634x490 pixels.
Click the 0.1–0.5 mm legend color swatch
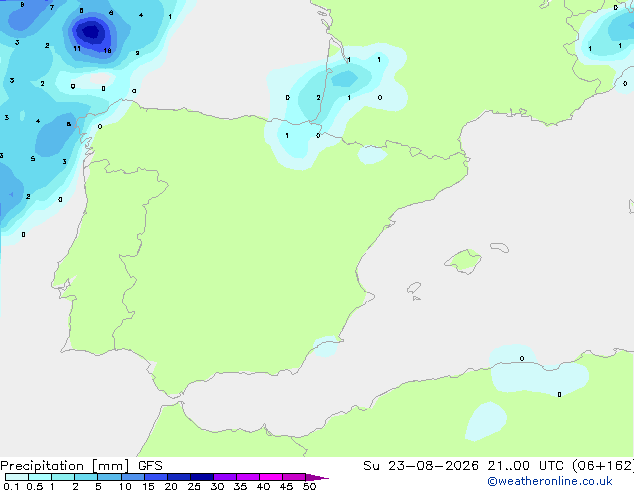pyautogui.click(x=17, y=477)
